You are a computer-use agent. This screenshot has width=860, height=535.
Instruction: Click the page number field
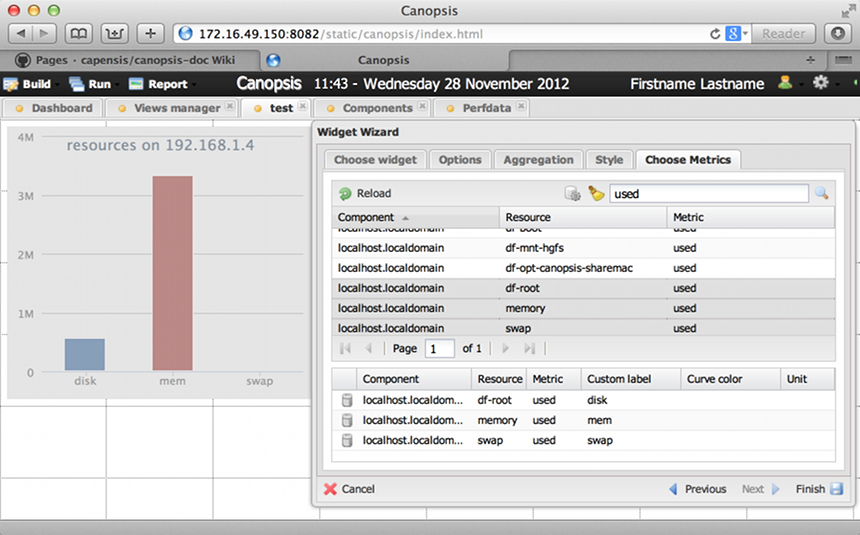(439, 348)
